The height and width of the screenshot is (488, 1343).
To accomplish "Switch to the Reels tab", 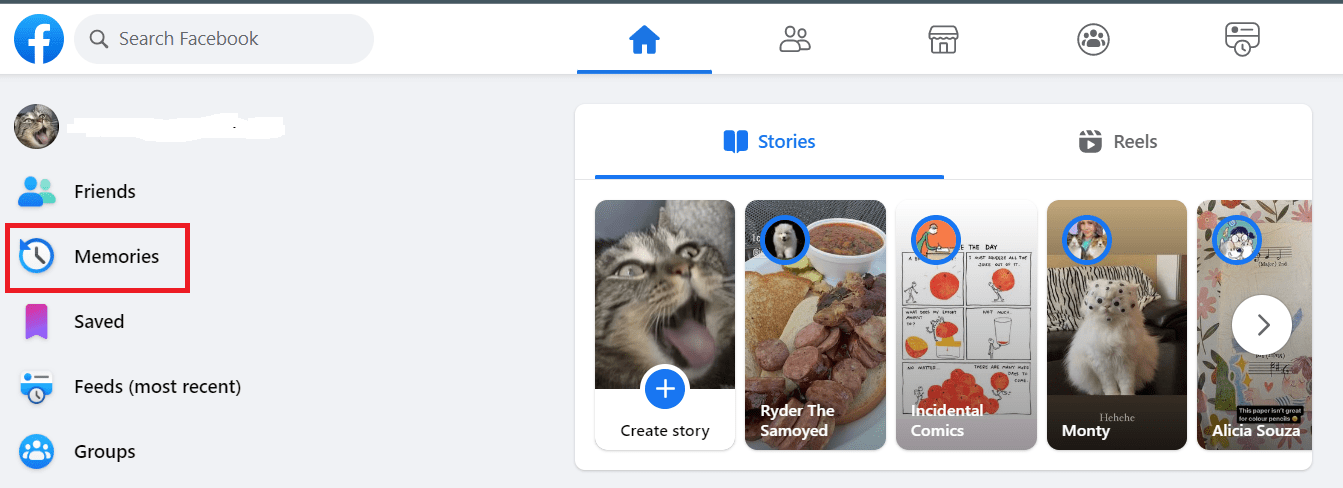I will click(x=1118, y=141).
